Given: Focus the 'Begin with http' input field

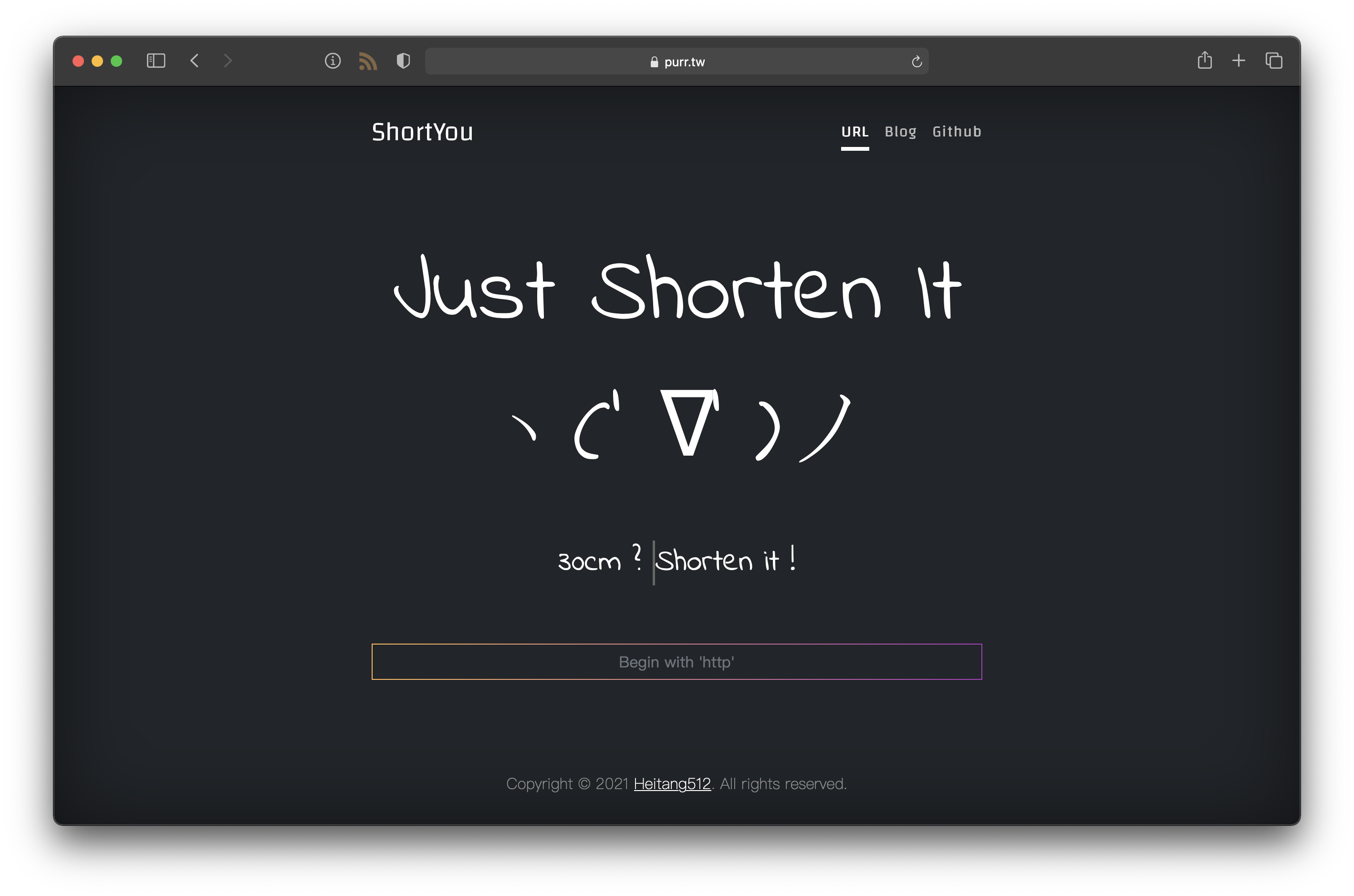Looking at the screenshot, I should (x=677, y=662).
